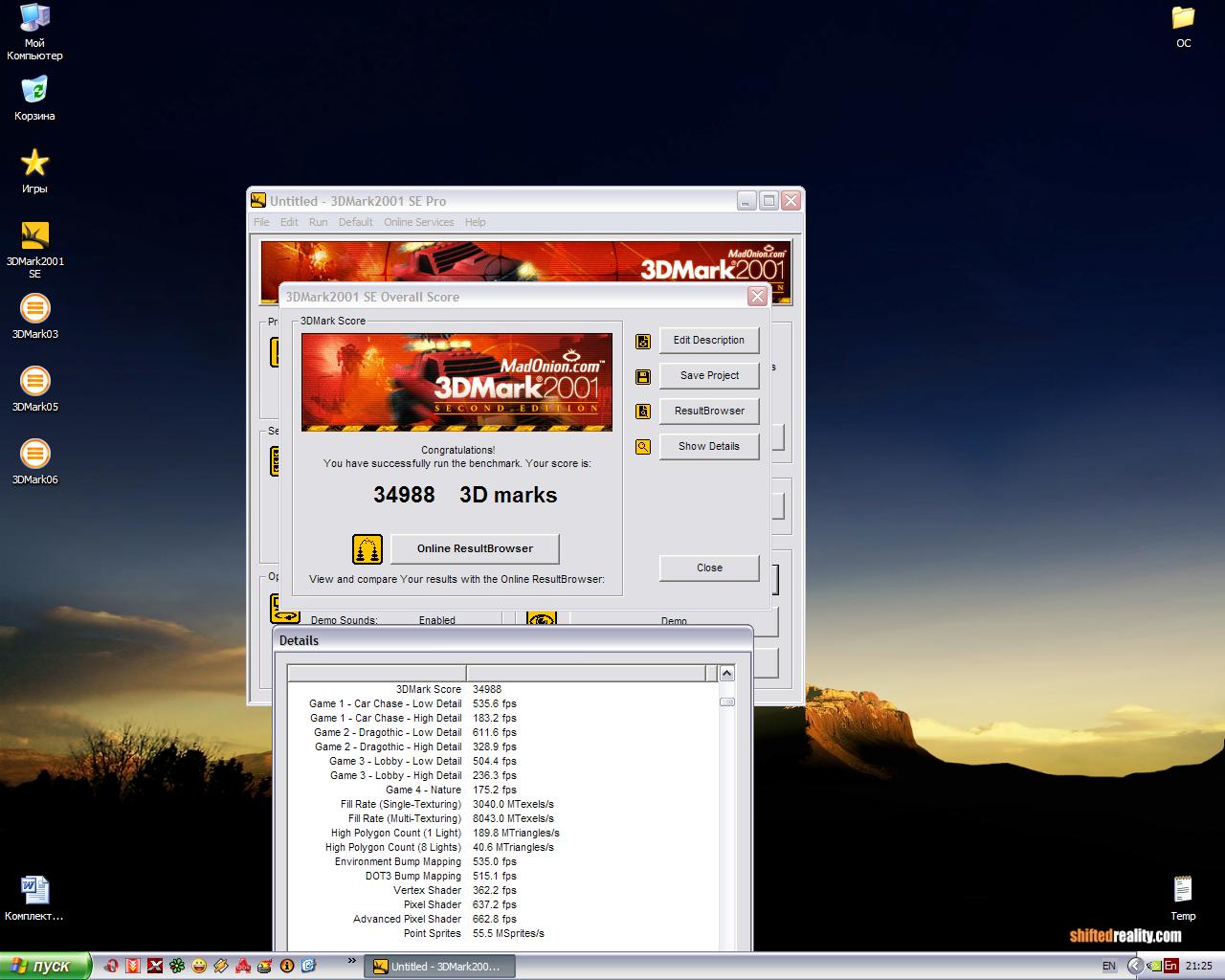
Task: Click the NVIDIA tray icon
Action: tap(1154, 967)
